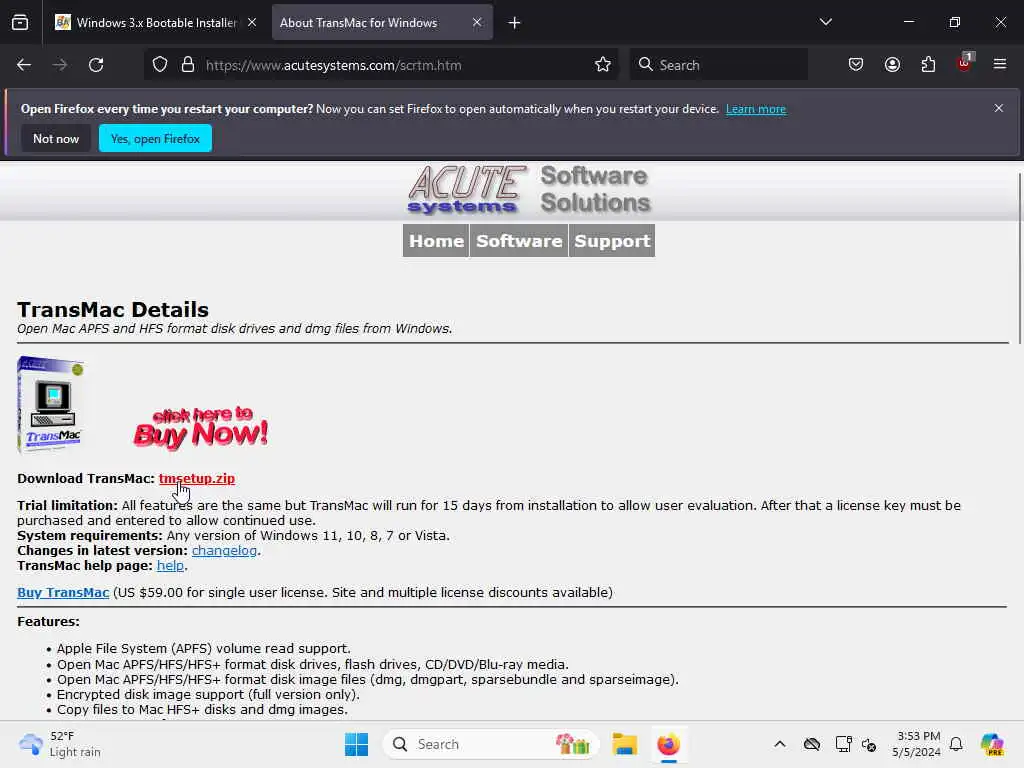Close the About TransMac for Windows tab

(x=477, y=22)
